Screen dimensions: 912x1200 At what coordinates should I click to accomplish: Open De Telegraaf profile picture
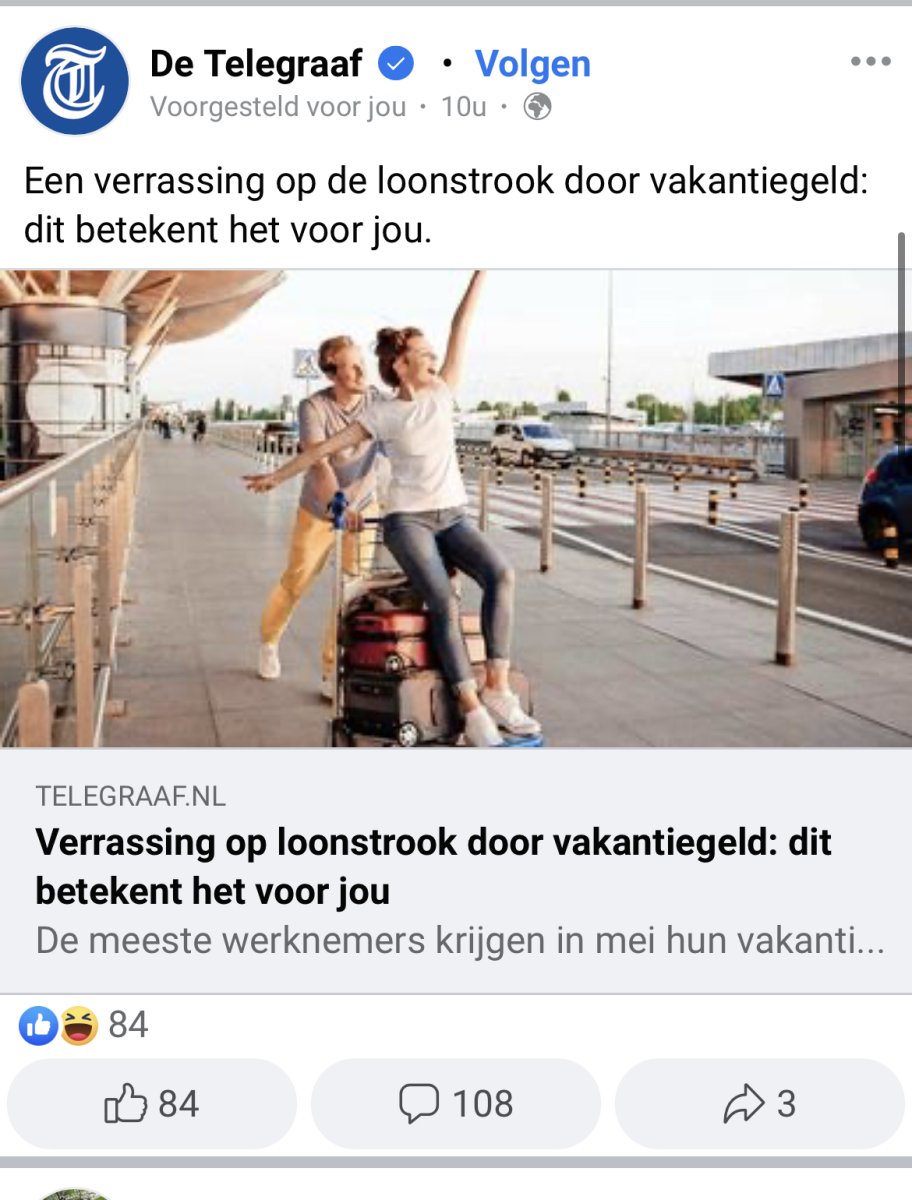(x=75, y=81)
